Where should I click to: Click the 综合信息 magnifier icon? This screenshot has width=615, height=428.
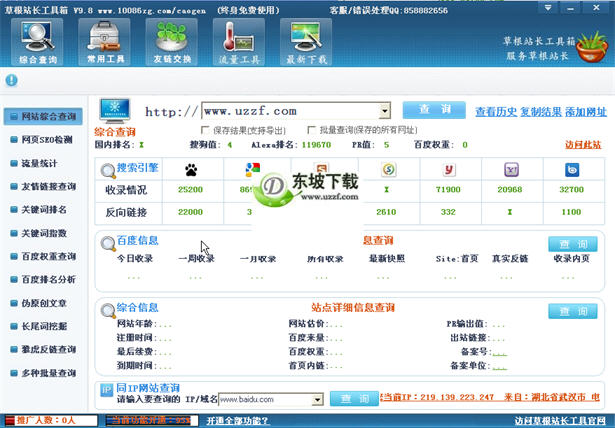click(107, 311)
